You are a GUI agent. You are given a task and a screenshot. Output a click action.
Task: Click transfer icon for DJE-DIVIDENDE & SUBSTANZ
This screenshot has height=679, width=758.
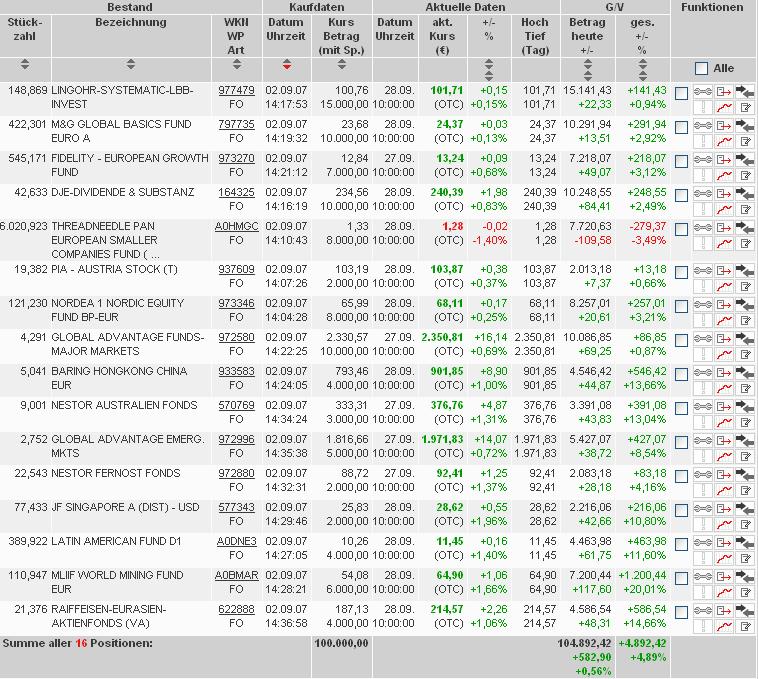[x=724, y=194]
